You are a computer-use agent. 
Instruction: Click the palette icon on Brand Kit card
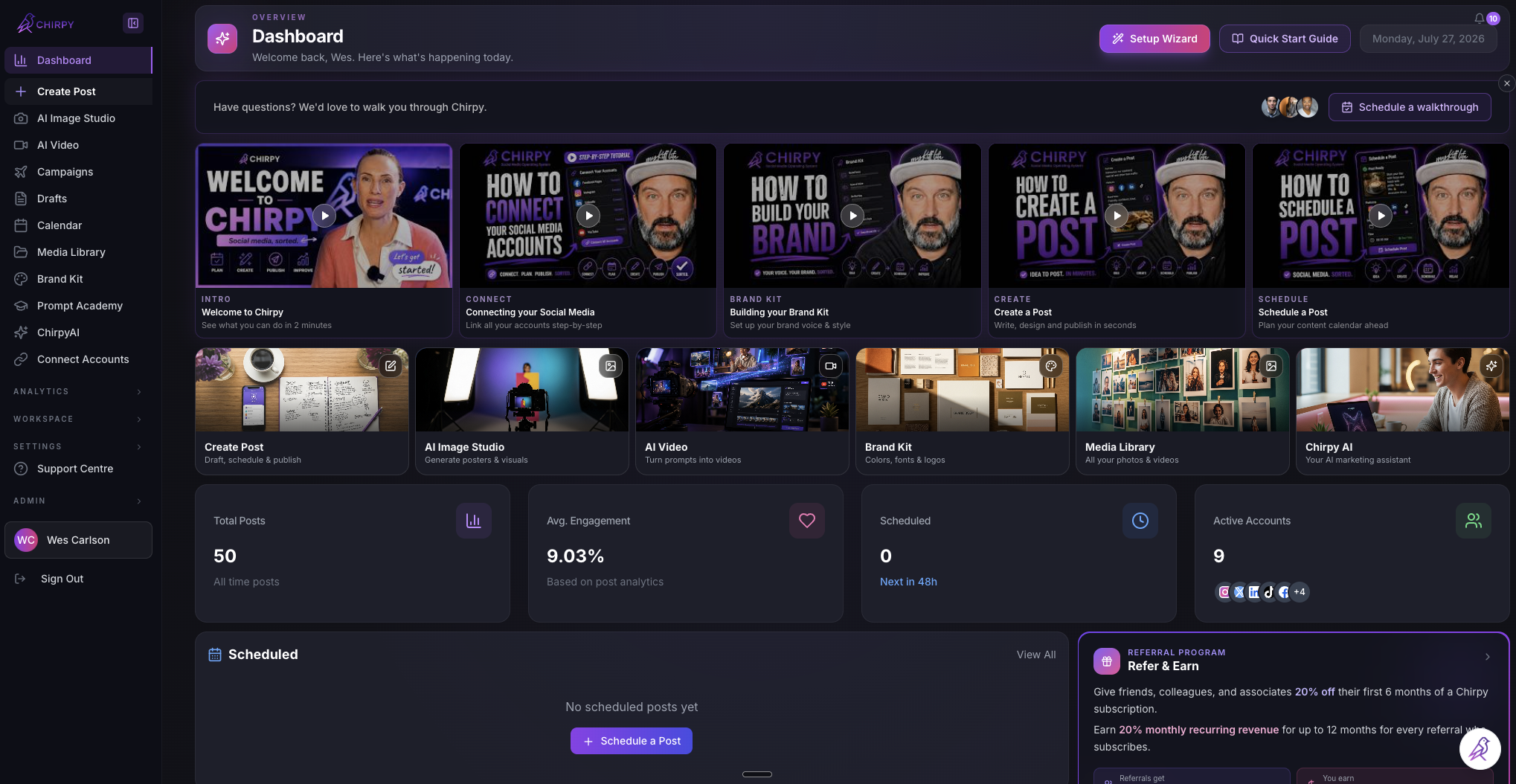[x=1051, y=366]
